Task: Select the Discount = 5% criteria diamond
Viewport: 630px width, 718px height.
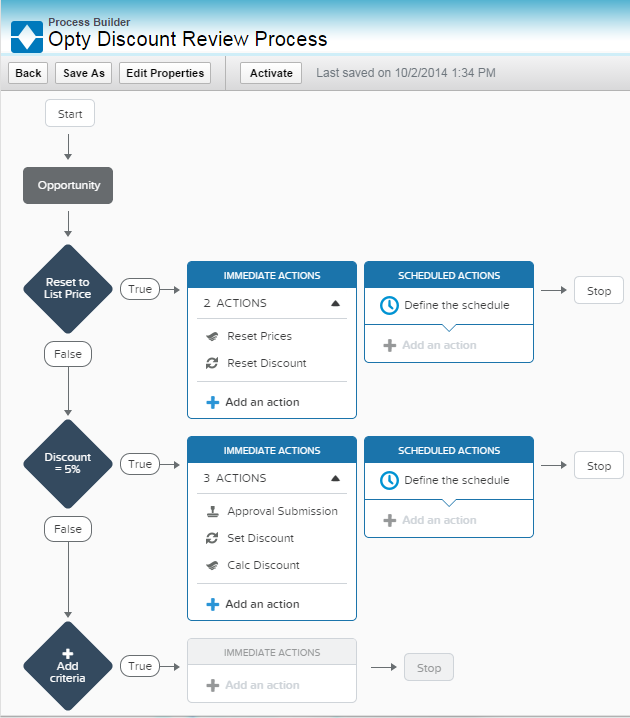Action: [x=68, y=464]
